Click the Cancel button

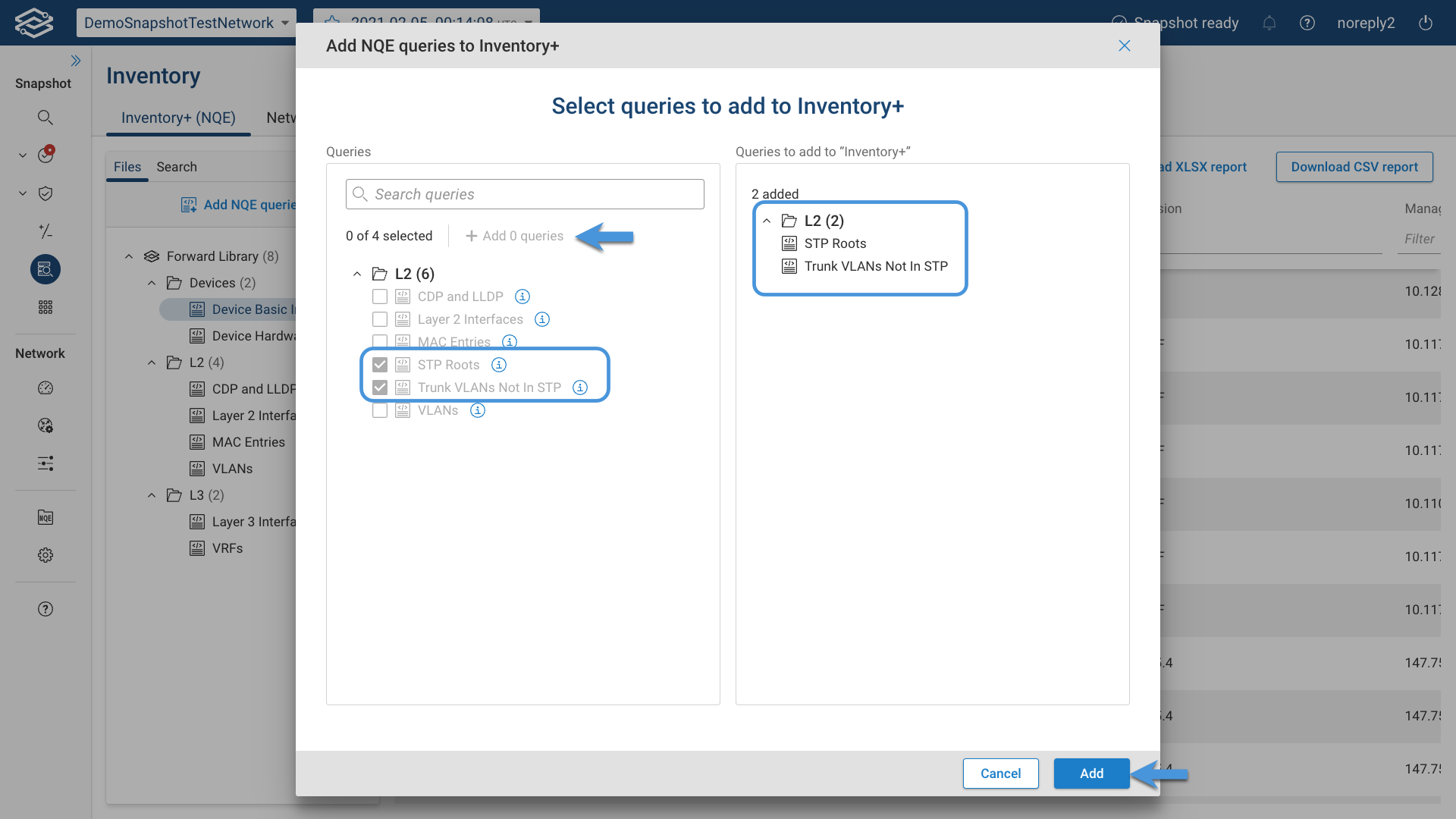(1000, 773)
